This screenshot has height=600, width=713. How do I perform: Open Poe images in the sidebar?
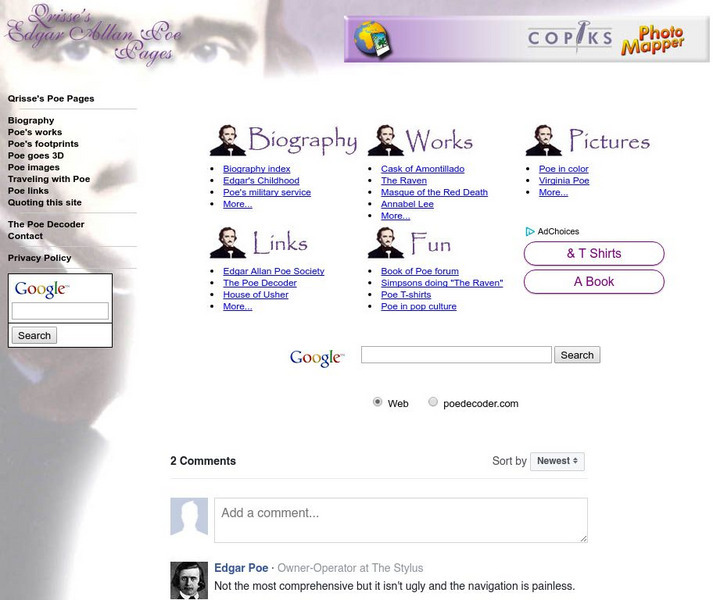click(34, 168)
